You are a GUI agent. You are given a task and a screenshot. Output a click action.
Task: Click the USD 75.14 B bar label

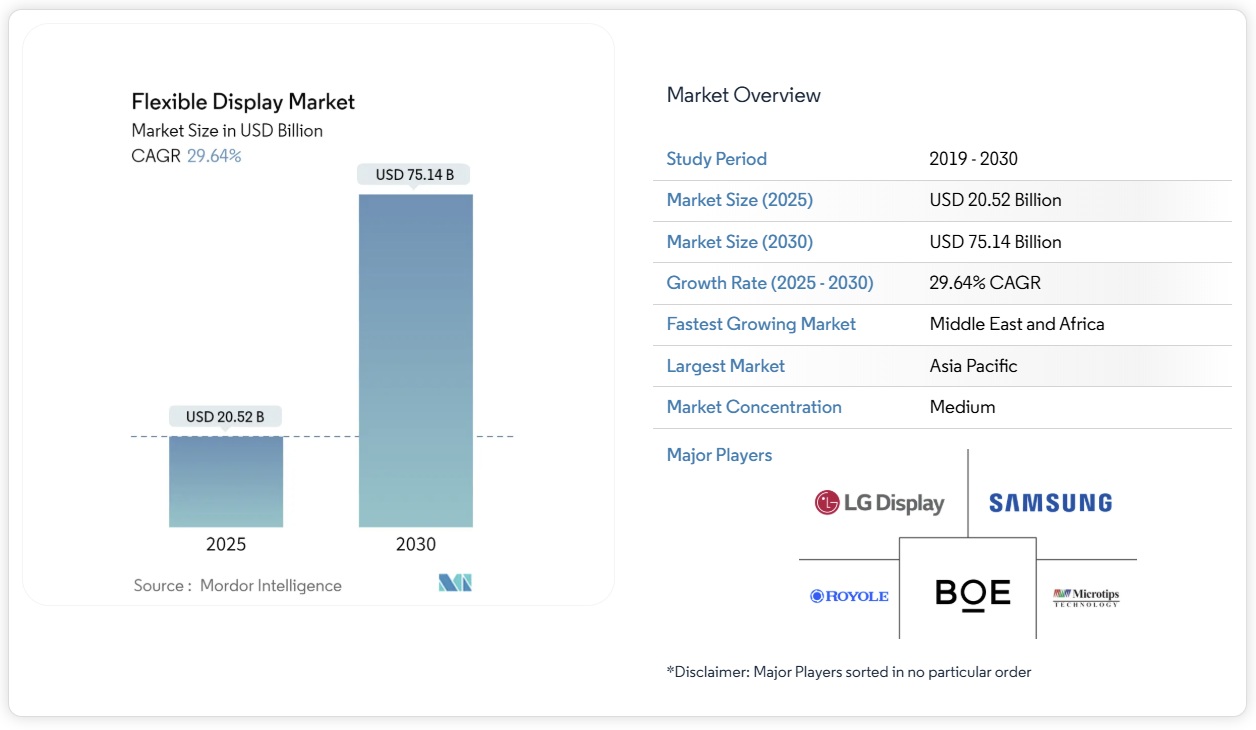click(415, 175)
